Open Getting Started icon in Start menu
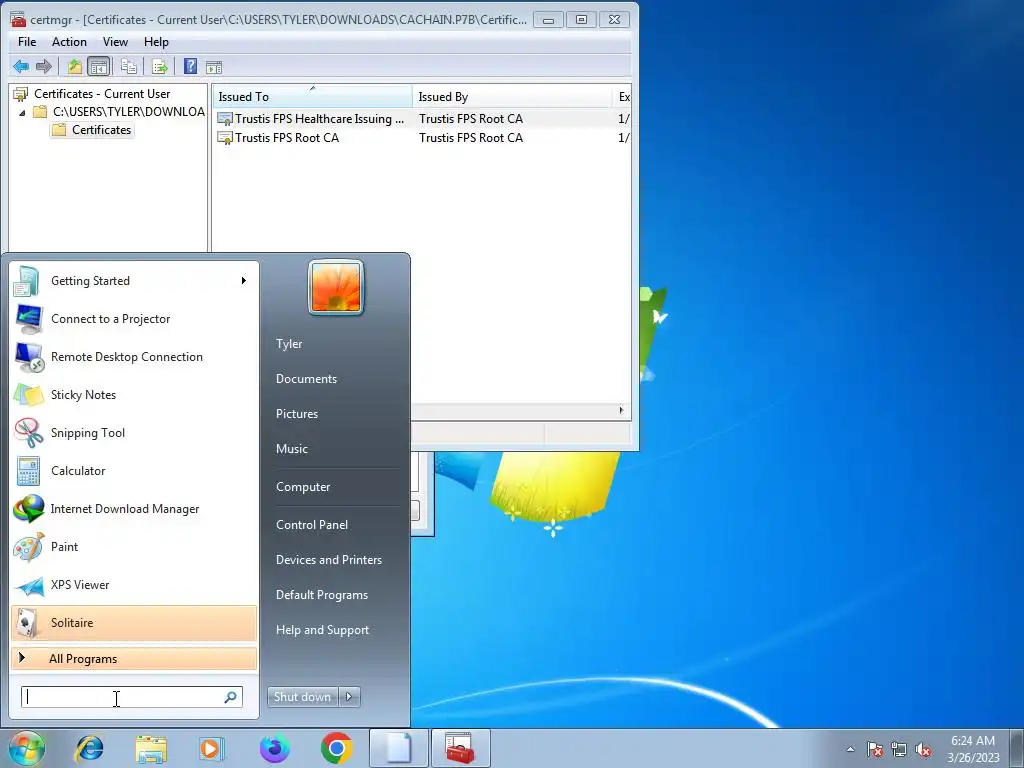Screen dimensions: 1024x768 point(26,281)
